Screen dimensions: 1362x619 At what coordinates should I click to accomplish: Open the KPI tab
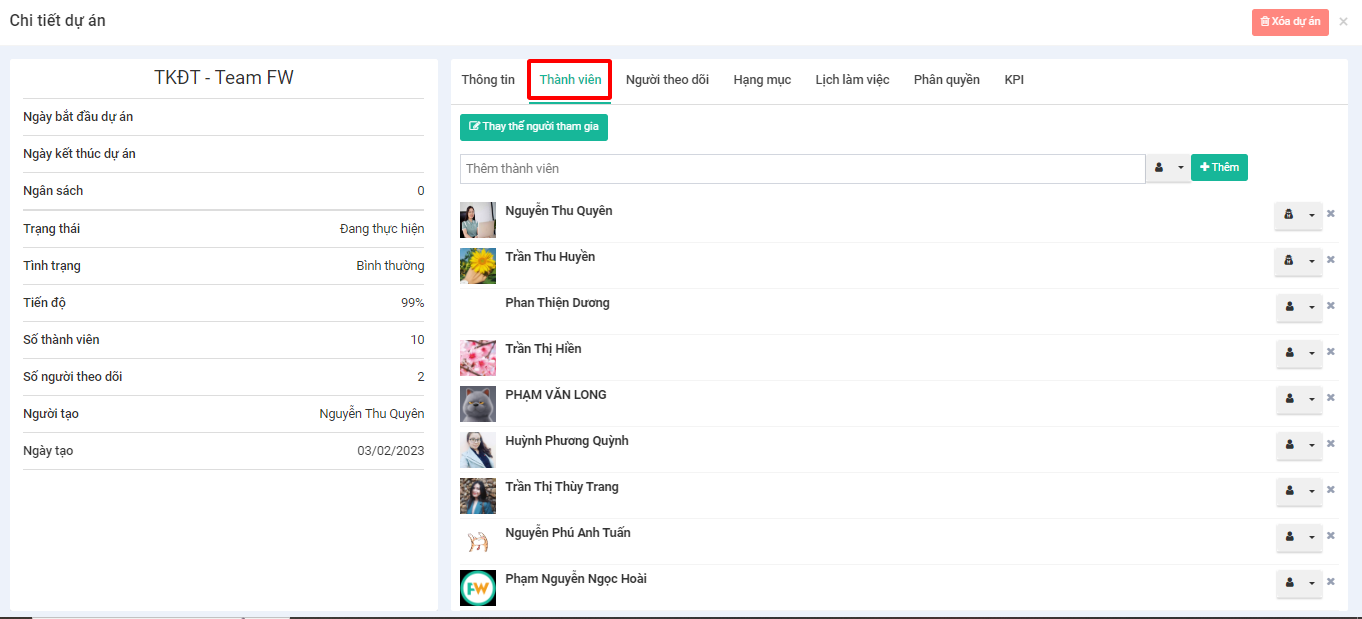coord(1014,80)
